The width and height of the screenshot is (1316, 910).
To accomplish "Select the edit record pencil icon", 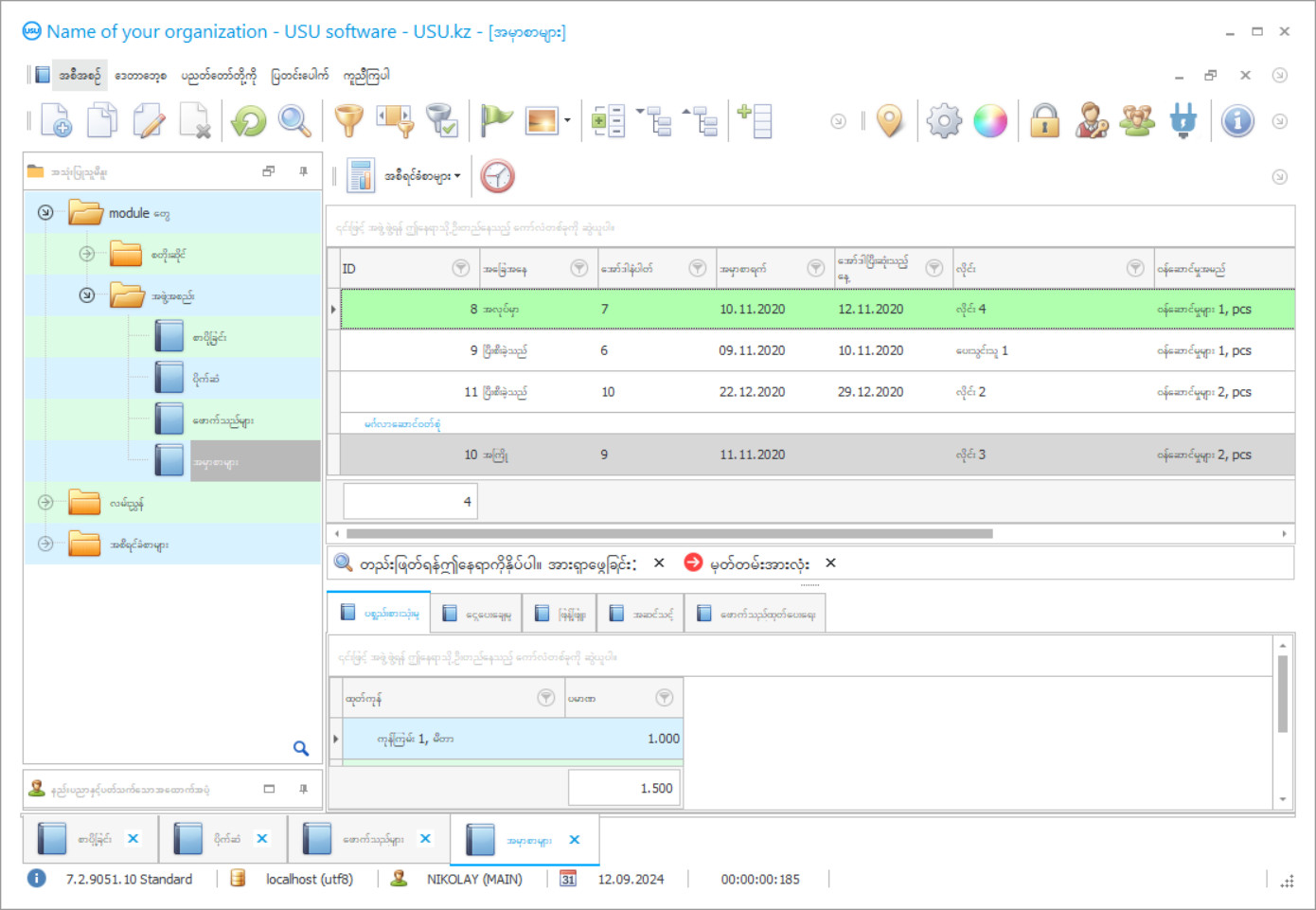I will (x=149, y=120).
